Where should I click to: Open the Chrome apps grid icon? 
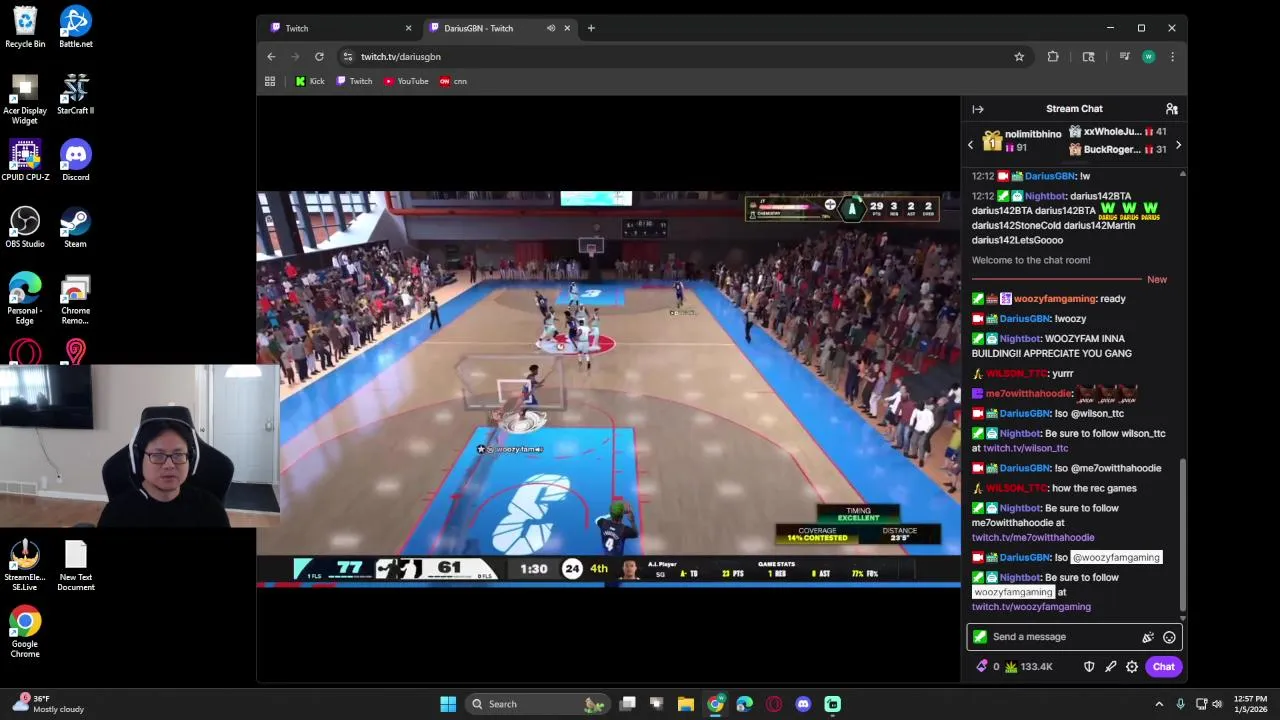point(270,81)
